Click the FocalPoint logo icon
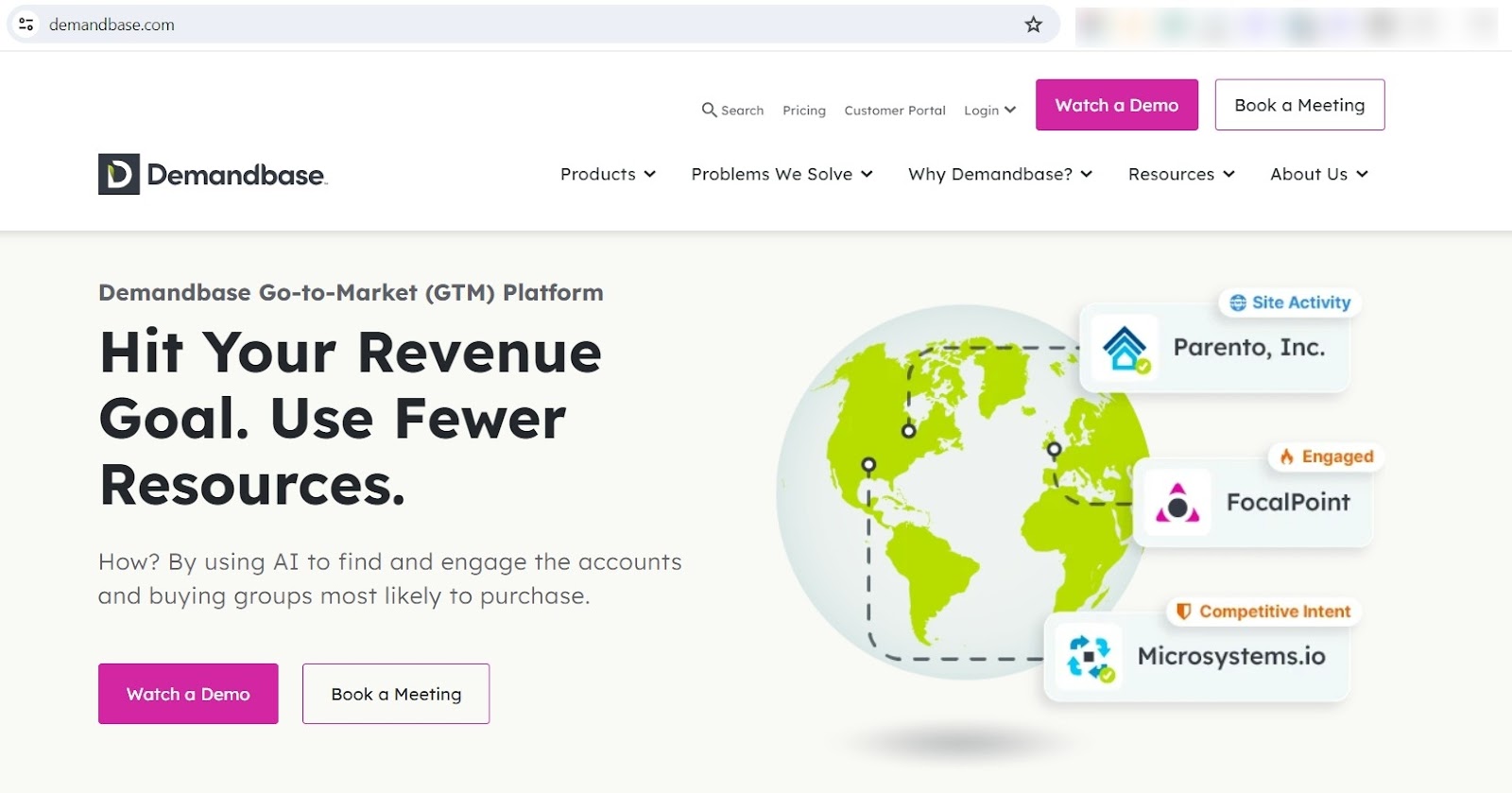 point(1177,503)
